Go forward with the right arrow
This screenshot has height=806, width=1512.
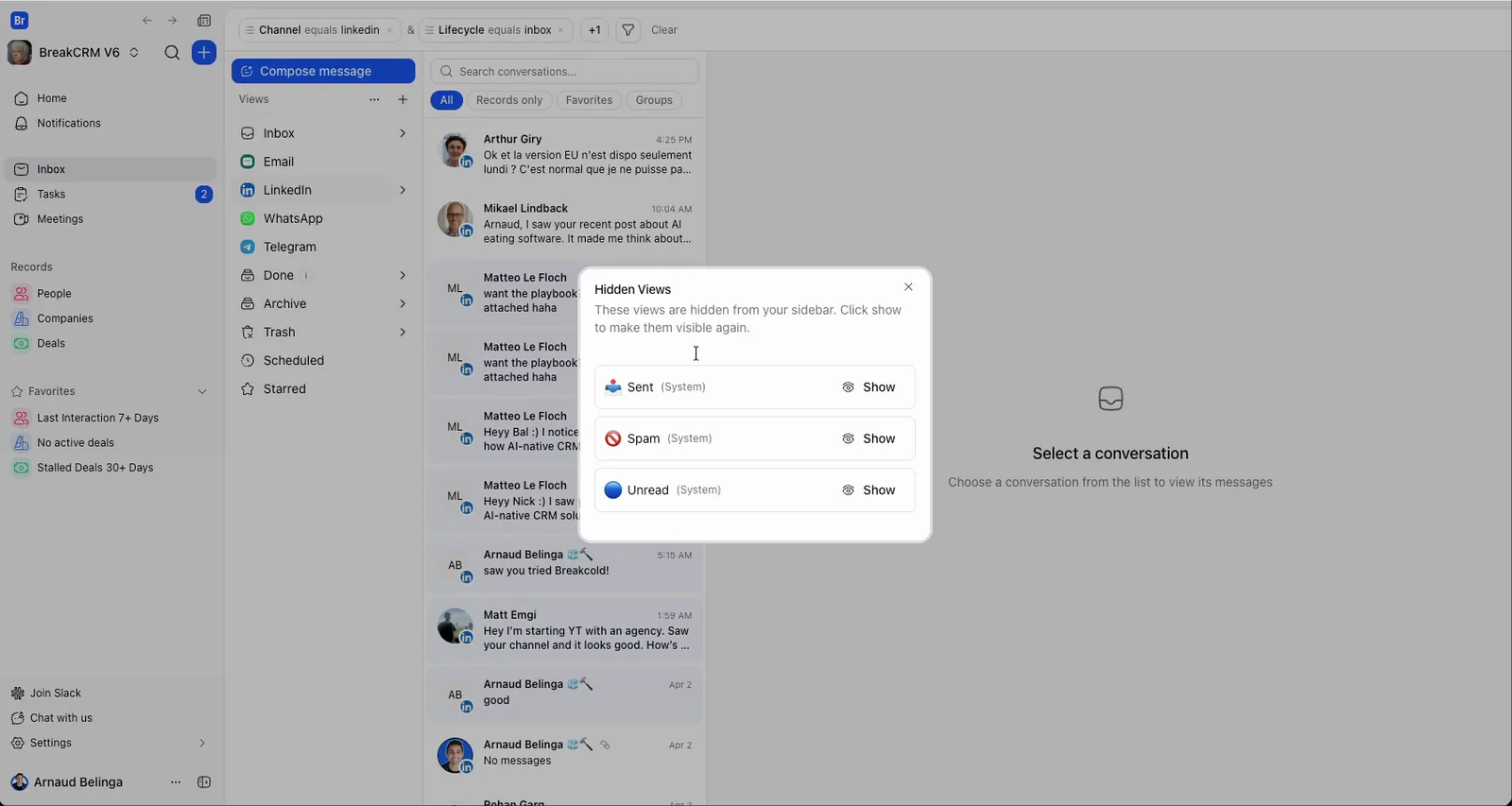point(172,21)
